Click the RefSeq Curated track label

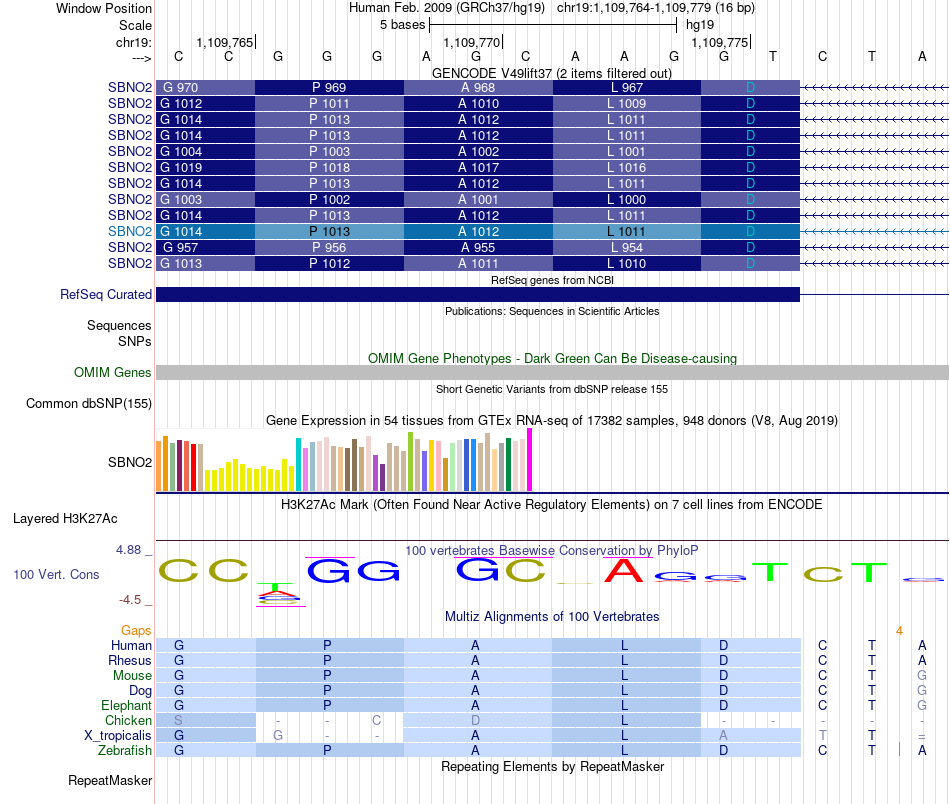pos(106,294)
